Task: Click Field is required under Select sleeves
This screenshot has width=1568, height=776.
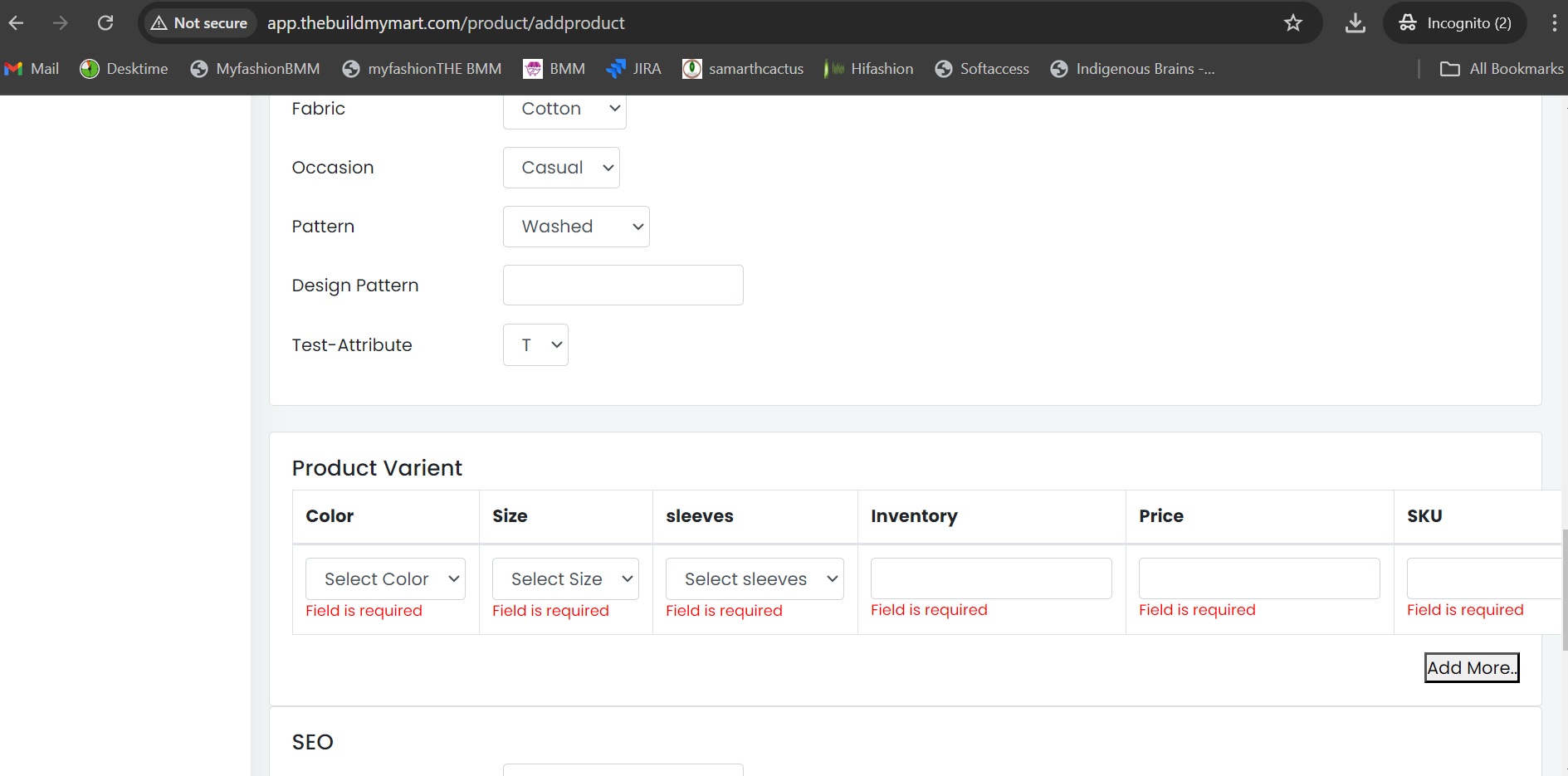Action: coord(724,611)
